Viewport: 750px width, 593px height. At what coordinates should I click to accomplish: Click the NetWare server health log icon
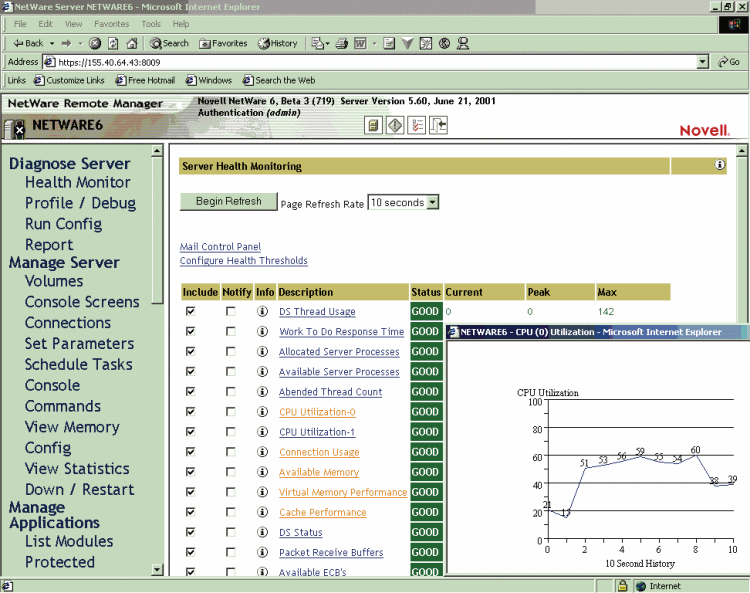coord(373,125)
